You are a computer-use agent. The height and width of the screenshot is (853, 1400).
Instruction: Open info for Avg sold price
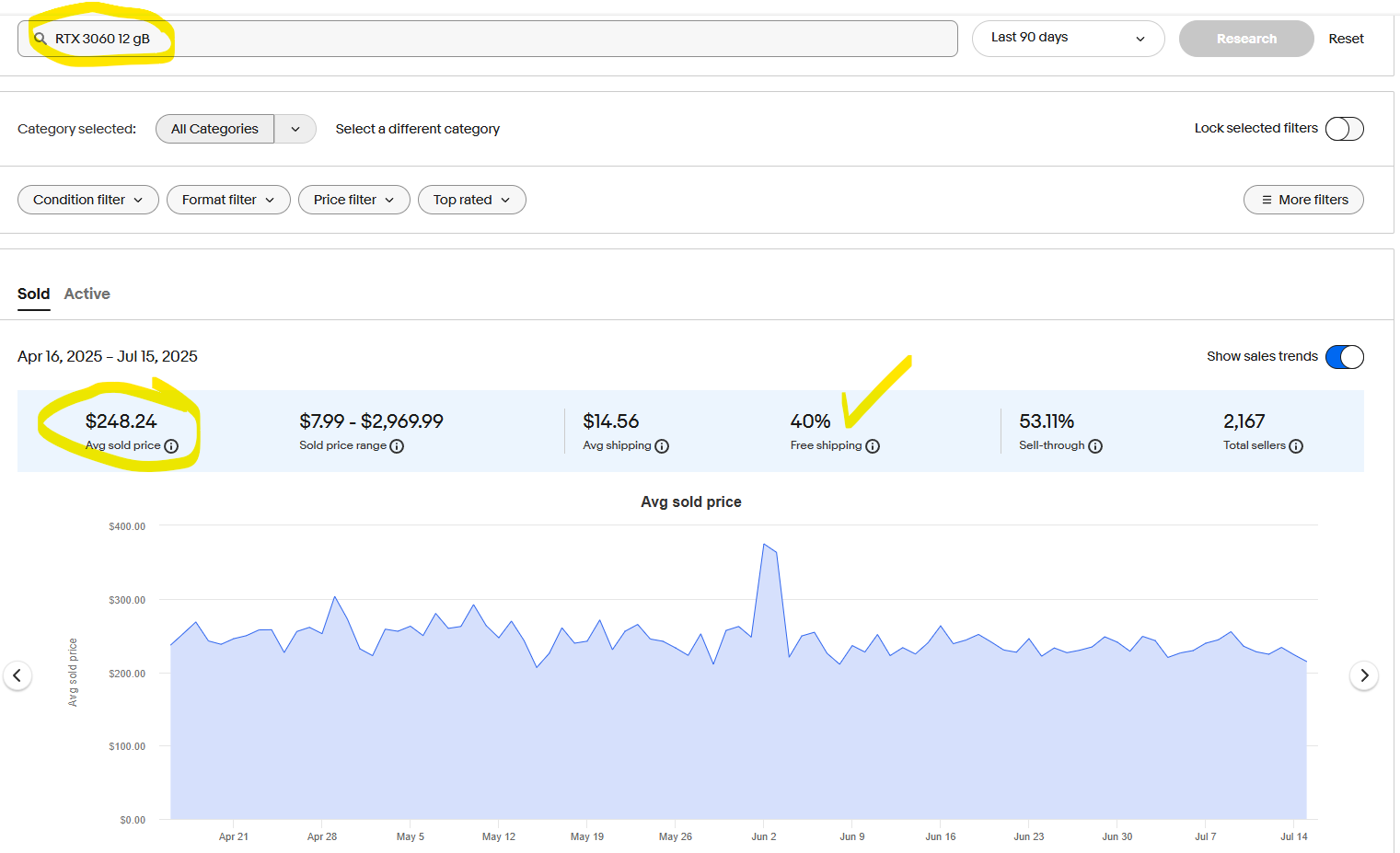tap(171, 446)
